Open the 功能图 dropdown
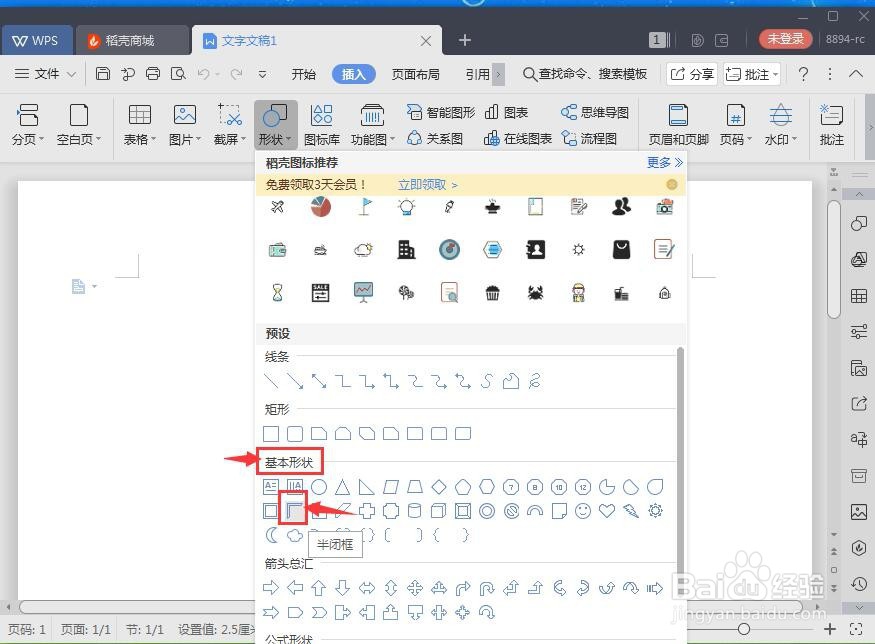Viewport: 875px width, 644px height. click(373, 125)
